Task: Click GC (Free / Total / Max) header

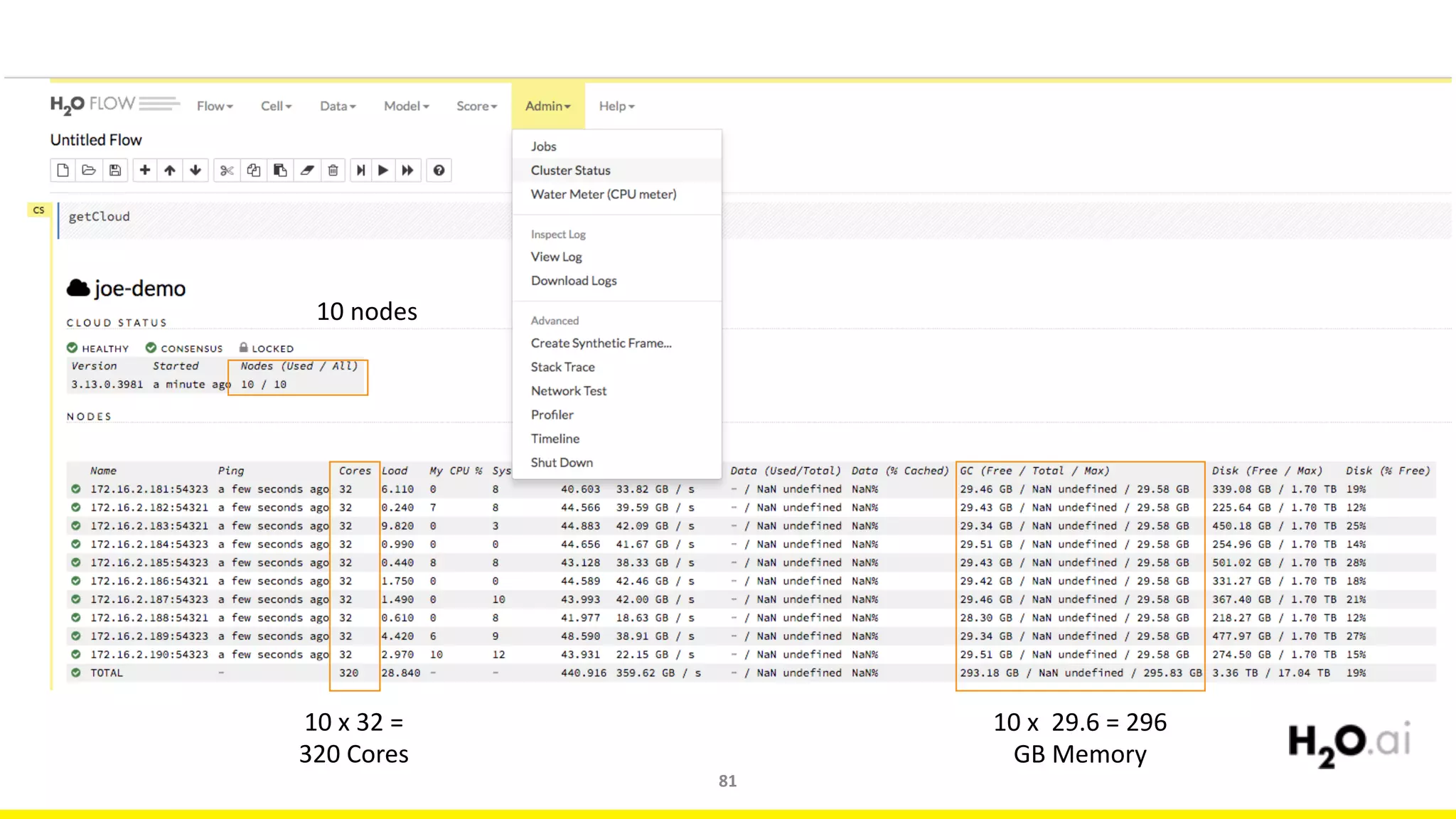Action: click(1034, 471)
